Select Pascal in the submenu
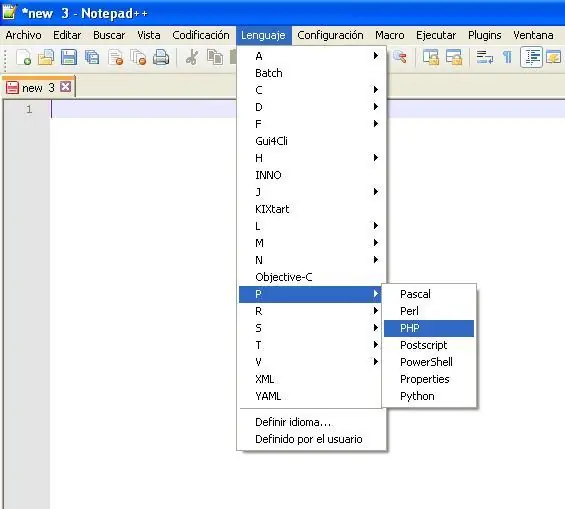Screen dimensions: 565x509 429,294
